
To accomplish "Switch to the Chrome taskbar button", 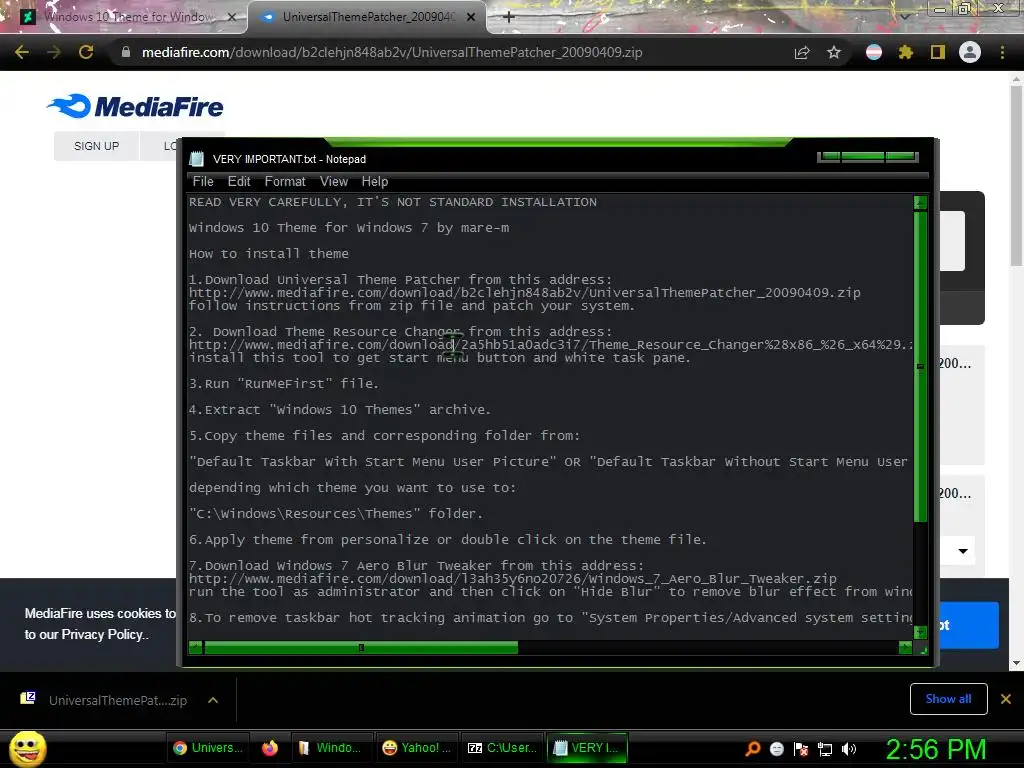I will (x=207, y=748).
